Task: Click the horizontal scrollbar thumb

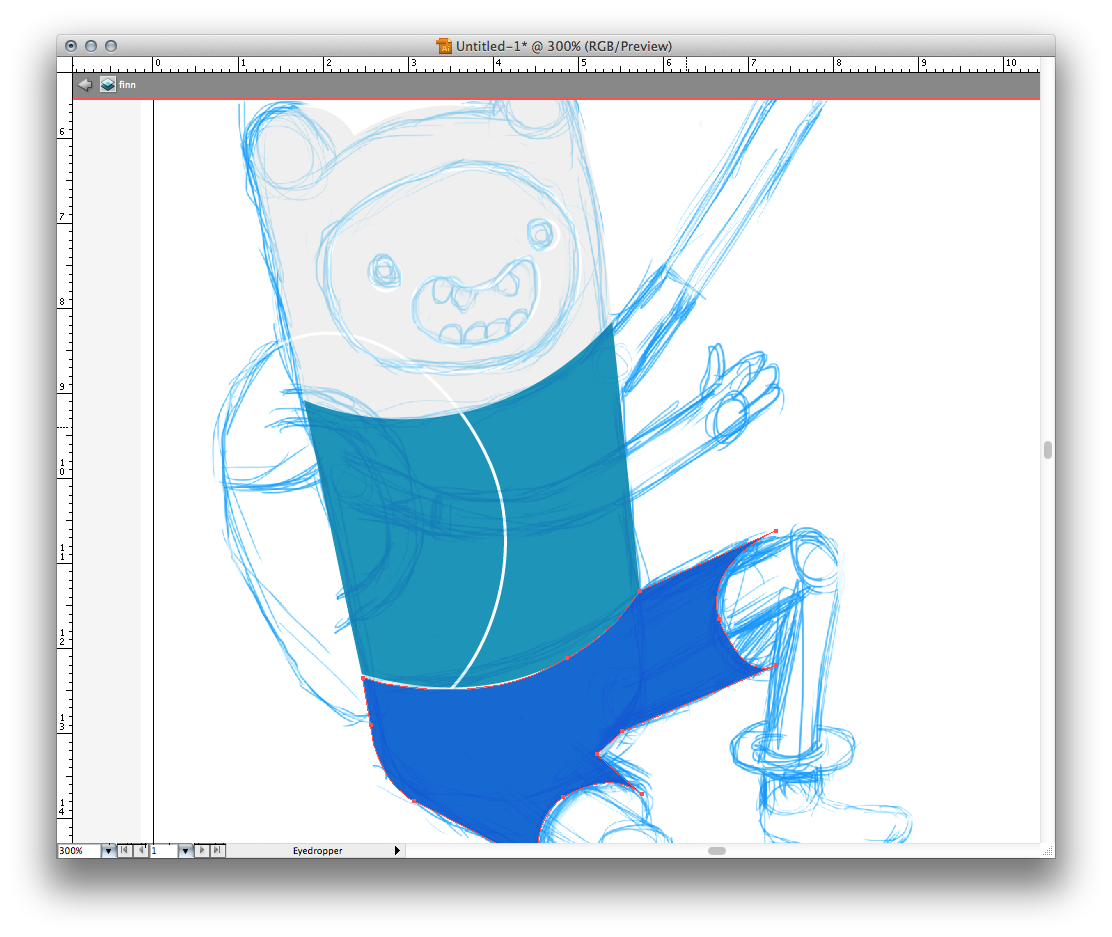Action: pyautogui.click(x=716, y=851)
